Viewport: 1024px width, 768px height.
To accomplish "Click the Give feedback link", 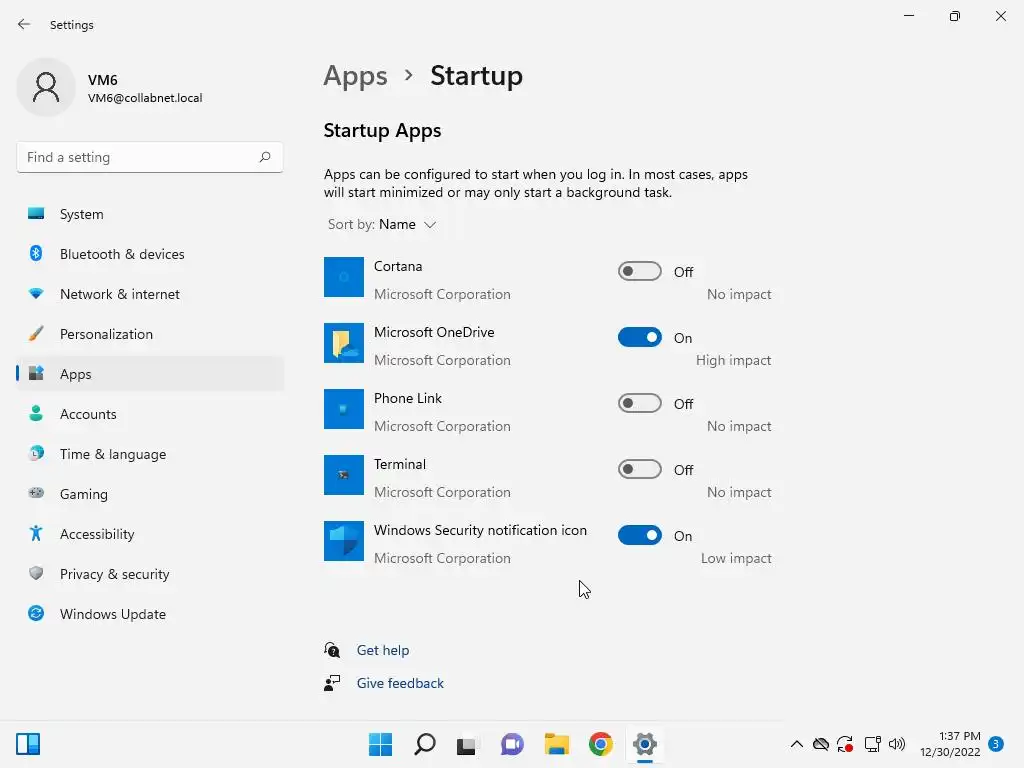I will (400, 683).
